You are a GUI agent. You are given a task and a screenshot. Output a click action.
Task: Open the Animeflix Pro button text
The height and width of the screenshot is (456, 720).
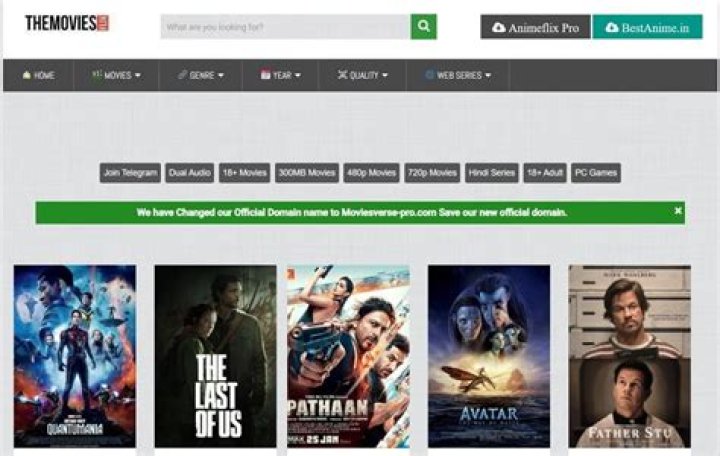pyautogui.click(x=543, y=28)
